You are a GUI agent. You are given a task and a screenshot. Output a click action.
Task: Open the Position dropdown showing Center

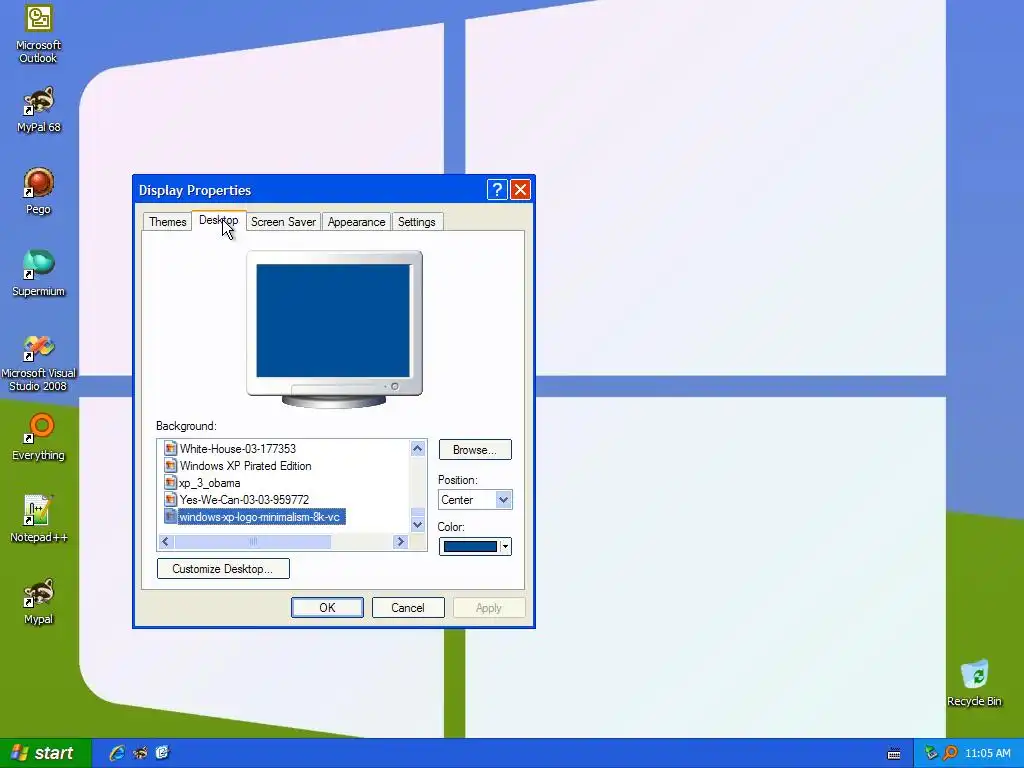point(475,500)
